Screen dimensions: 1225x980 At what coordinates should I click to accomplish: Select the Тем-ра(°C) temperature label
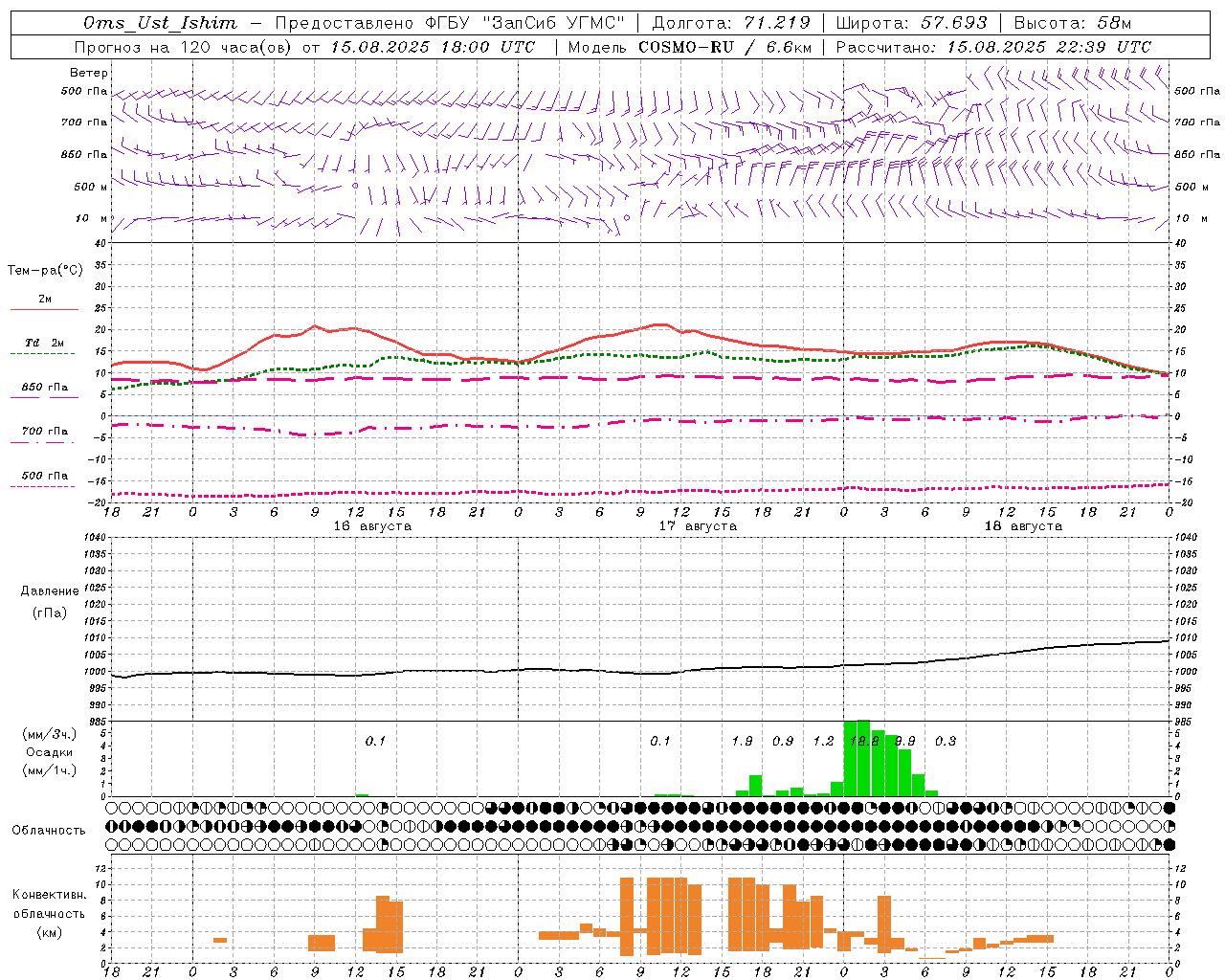pos(45,271)
